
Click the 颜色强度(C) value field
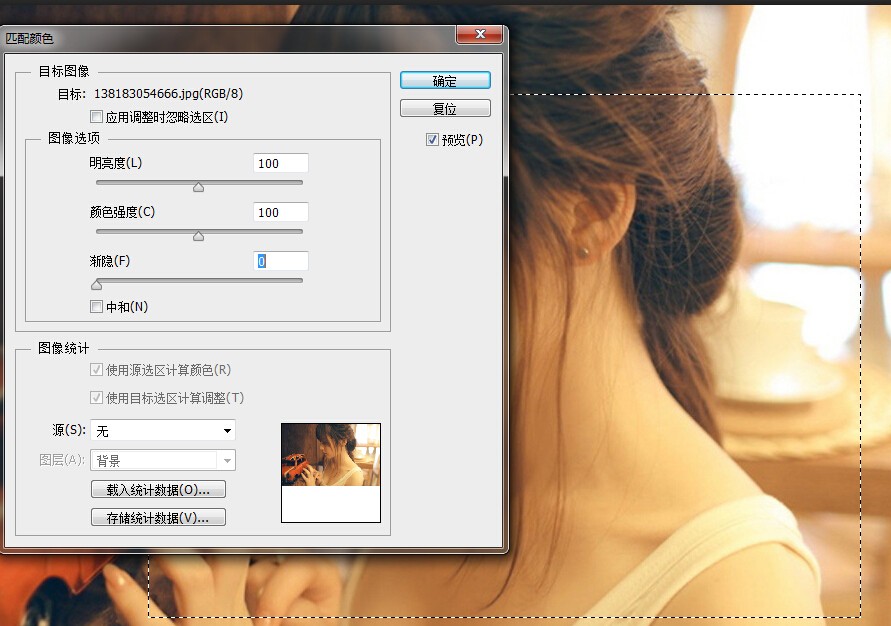(x=281, y=212)
